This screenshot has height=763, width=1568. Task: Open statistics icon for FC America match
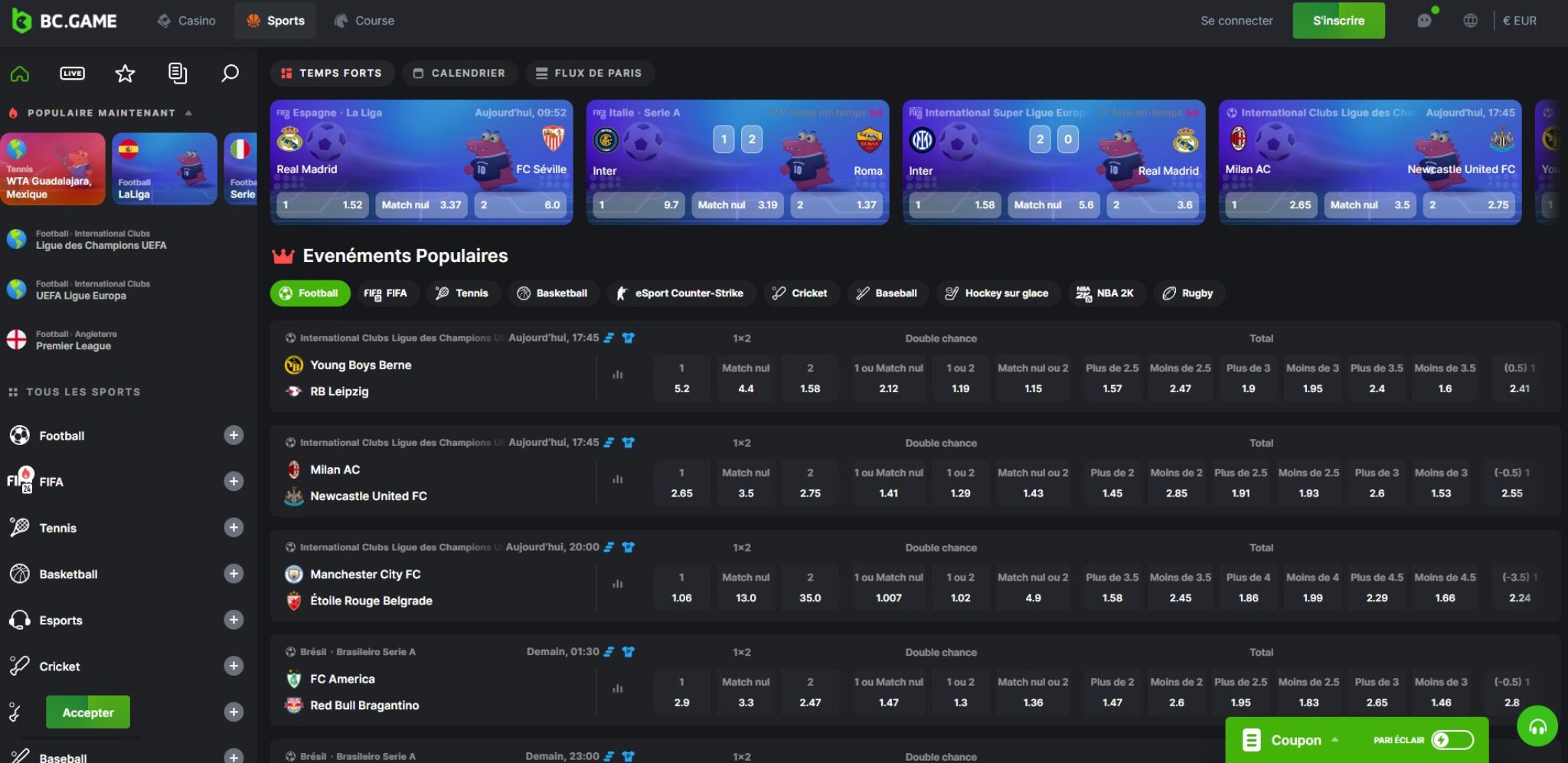[x=617, y=689]
